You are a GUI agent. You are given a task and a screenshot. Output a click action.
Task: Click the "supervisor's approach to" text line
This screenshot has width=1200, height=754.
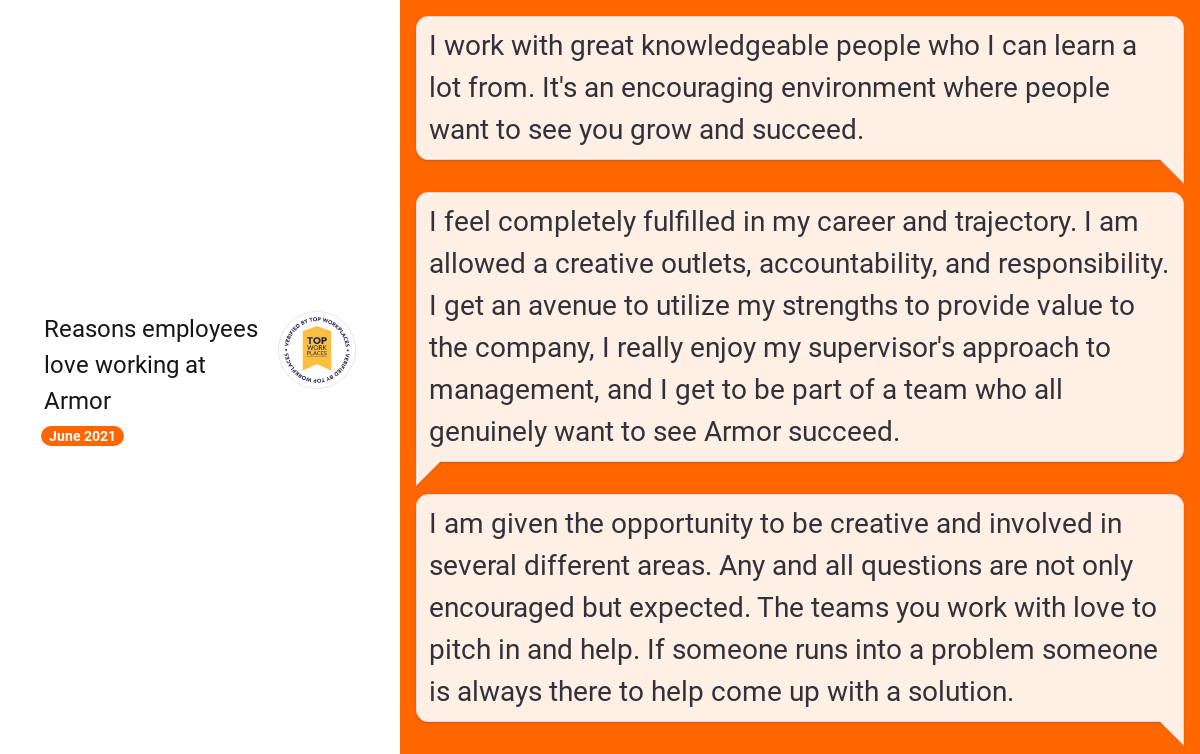pos(770,348)
